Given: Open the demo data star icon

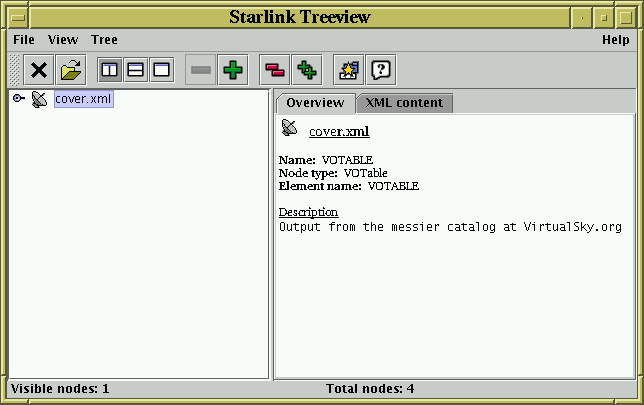Looking at the screenshot, I should (348, 70).
